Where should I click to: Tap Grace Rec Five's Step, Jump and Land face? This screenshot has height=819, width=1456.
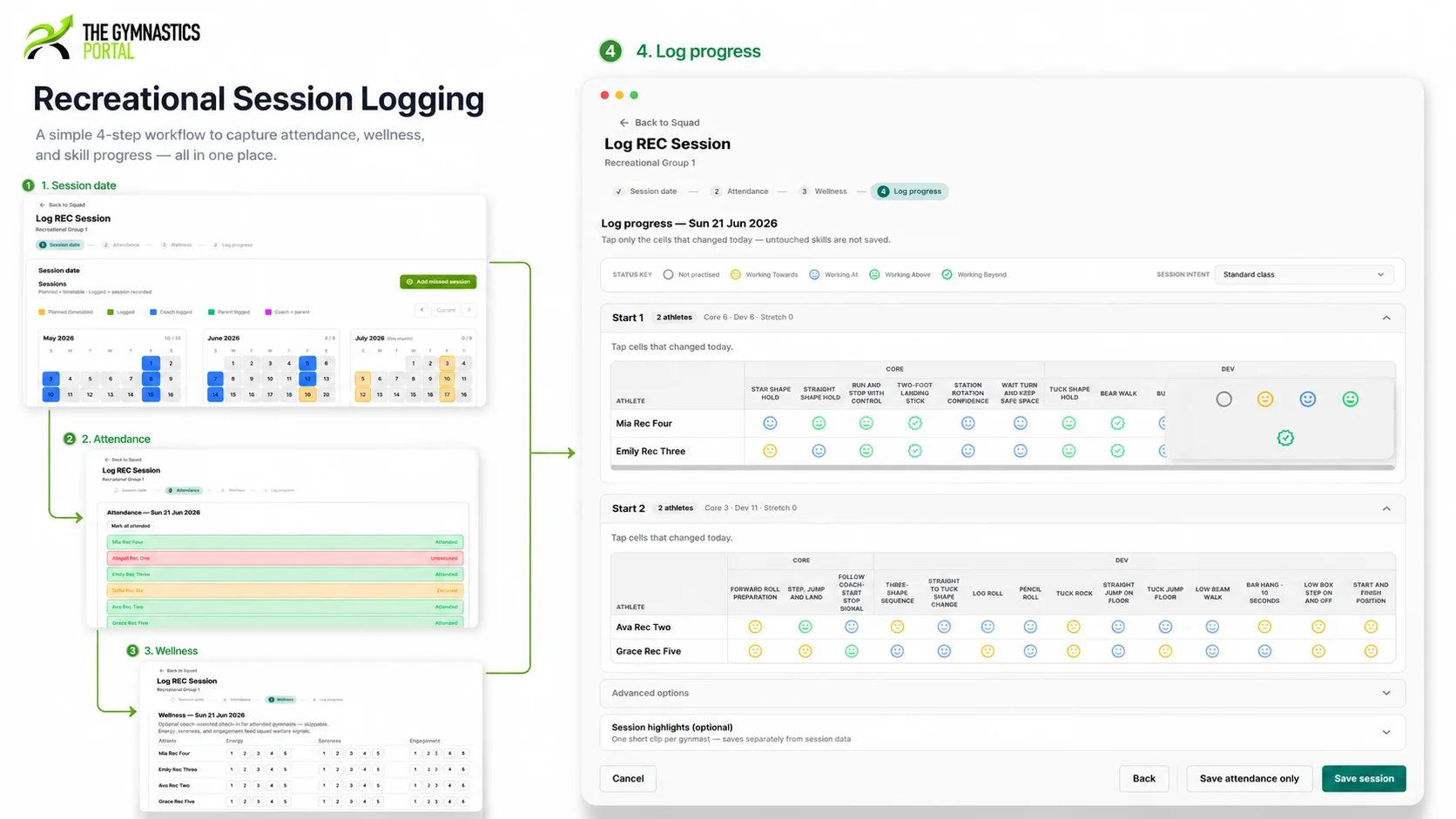[x=806, y=651]
